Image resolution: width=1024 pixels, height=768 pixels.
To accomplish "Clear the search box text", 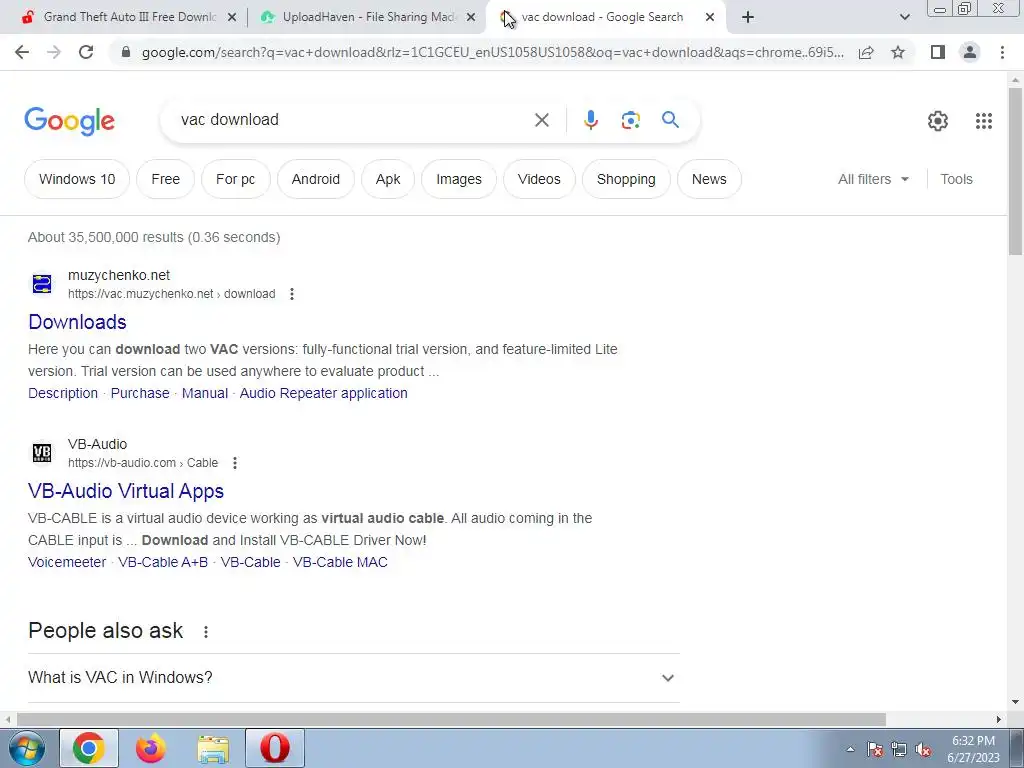I will click(x=541, y=120).
